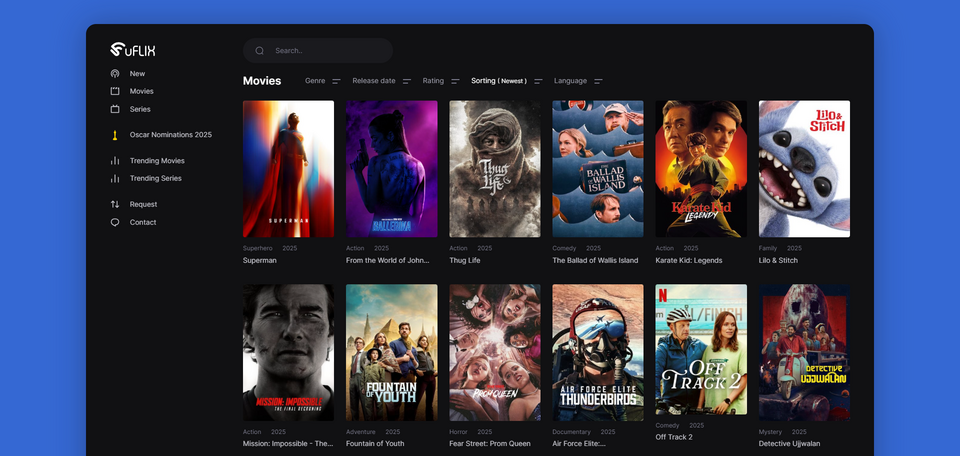Viewport: 960px width, 456px height.
Task: Click the 'Mystery' genre tag
Action: click(x=770, y=432)
